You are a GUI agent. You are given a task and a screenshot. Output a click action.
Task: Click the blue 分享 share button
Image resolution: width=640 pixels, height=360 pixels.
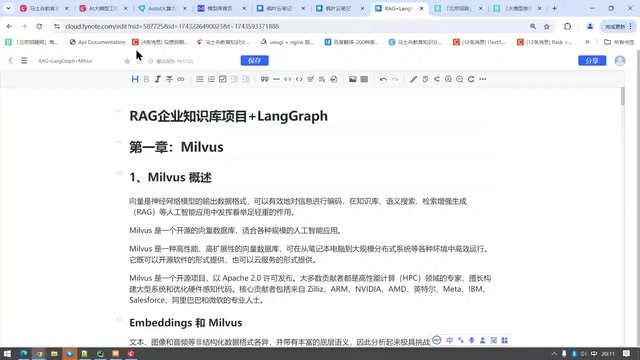592,60
